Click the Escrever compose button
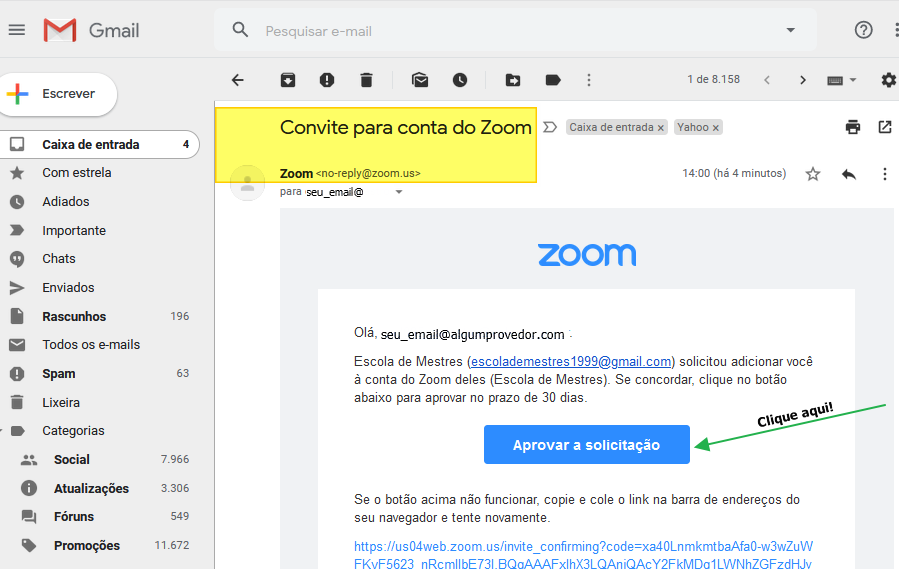899x569 pixels. click(58, 94)
